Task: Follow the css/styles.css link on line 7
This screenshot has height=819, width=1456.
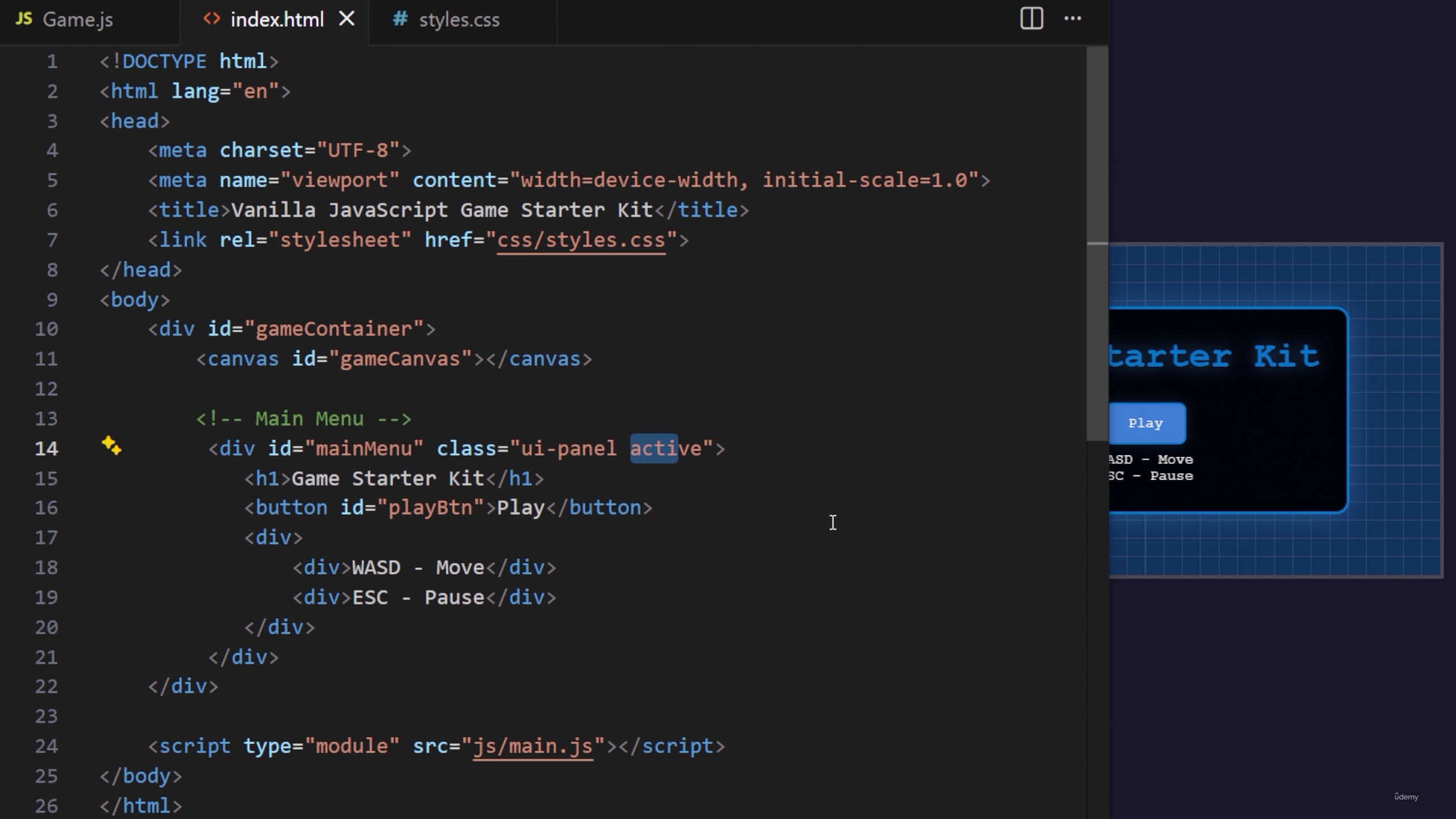Action: pos(581,240)
